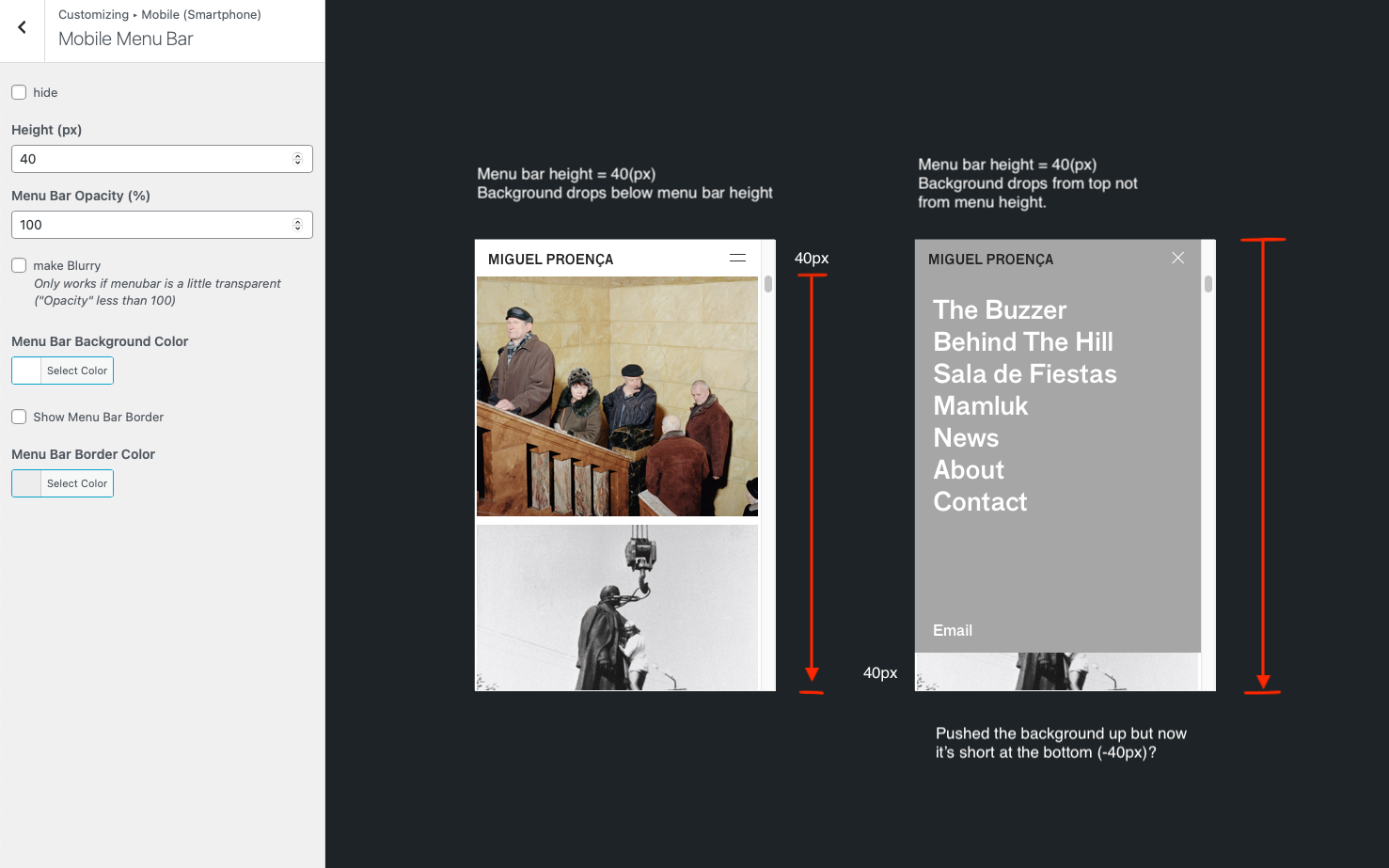Image resolution: width=1389 pixels, height=868 pixels.
Task: Open Sala de Fiestas menu entry
Action: 1024,374
